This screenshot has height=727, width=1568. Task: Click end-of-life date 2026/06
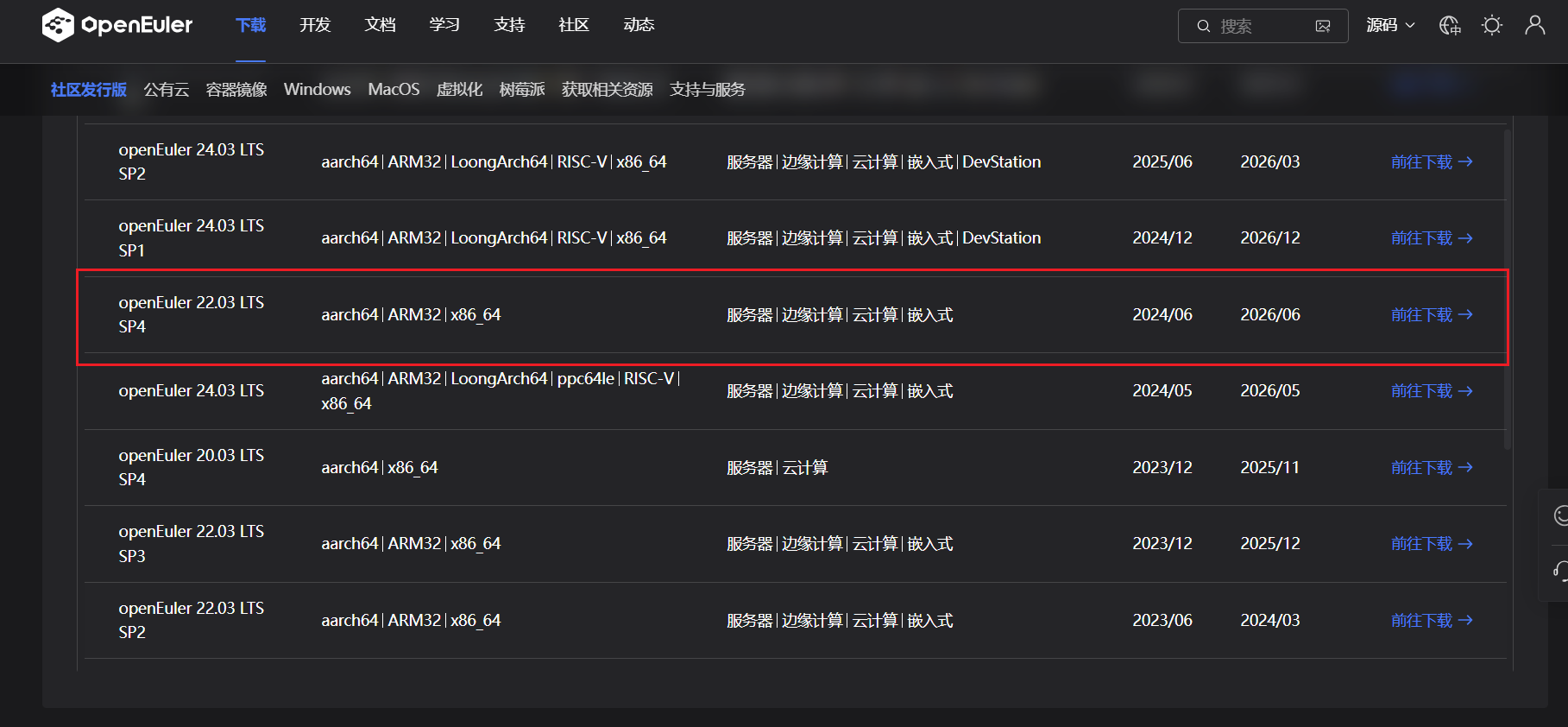pyautogui.click(x=1270, y=315)
